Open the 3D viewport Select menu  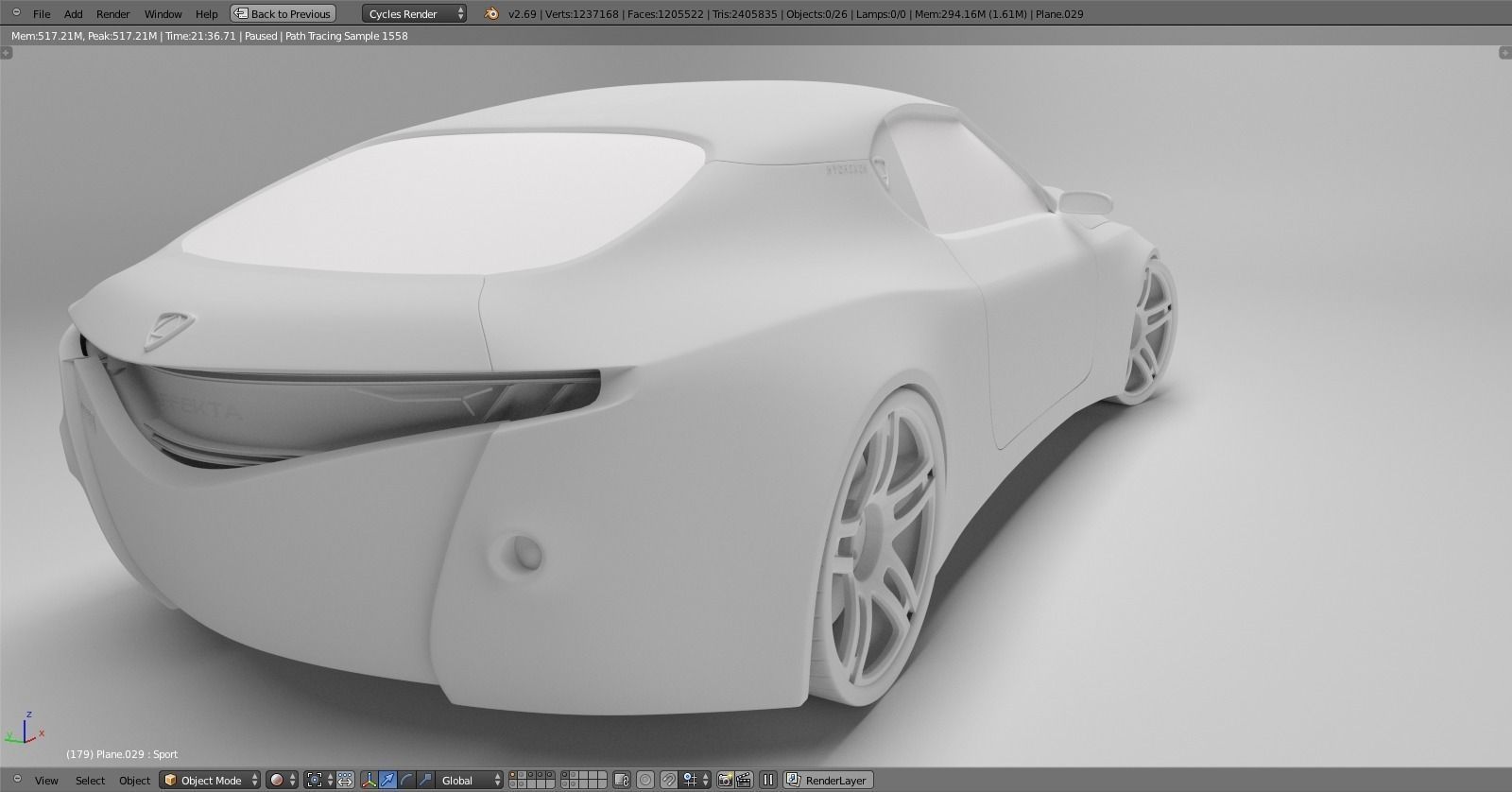pos(90,781)
